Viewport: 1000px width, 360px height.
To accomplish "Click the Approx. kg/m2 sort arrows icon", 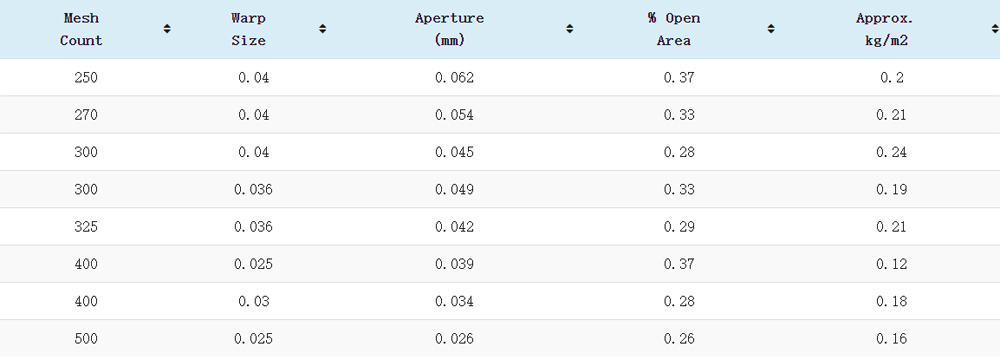I will click(x=996, y=29).
